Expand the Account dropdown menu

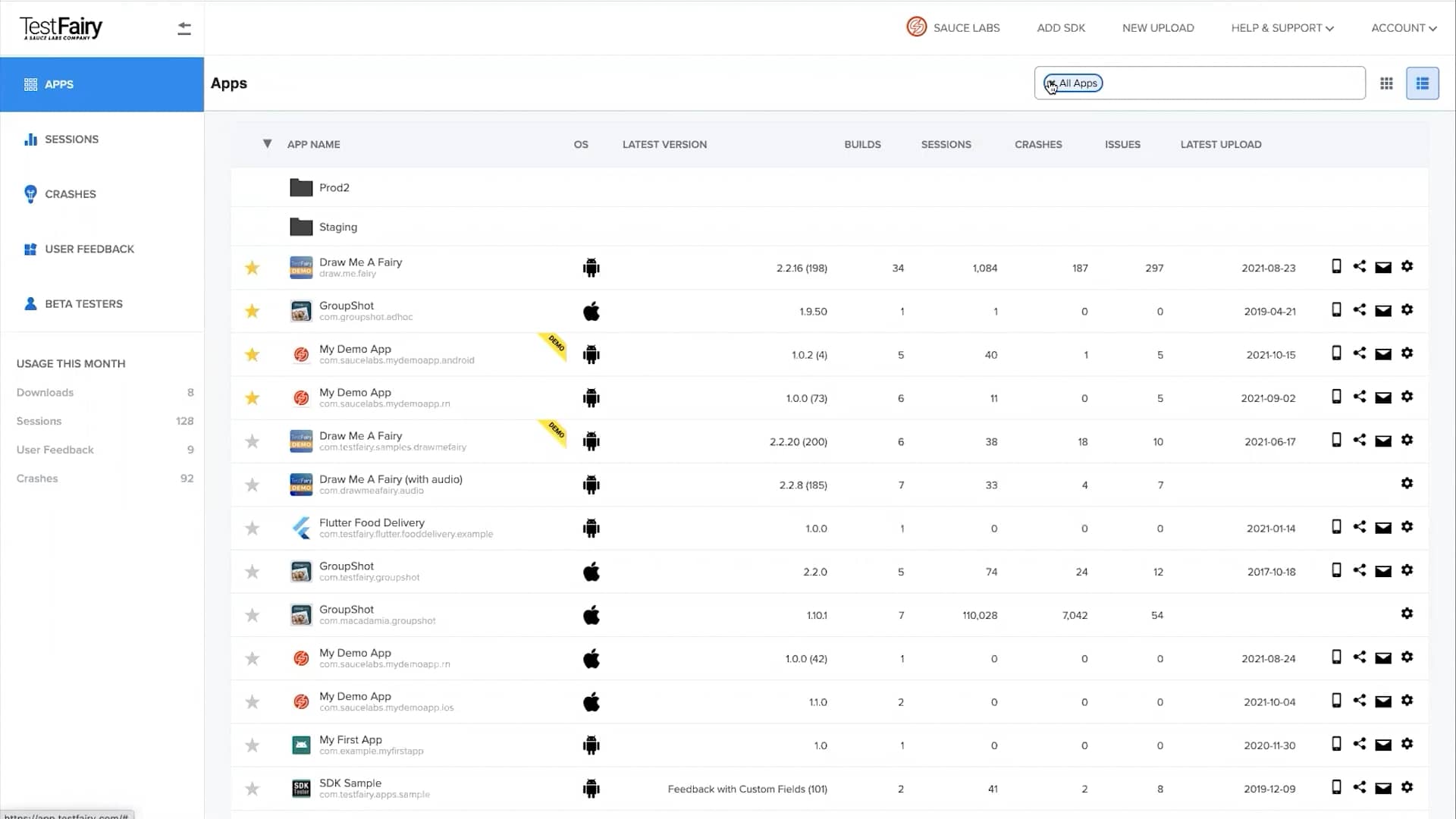(x=1403, y=27)
